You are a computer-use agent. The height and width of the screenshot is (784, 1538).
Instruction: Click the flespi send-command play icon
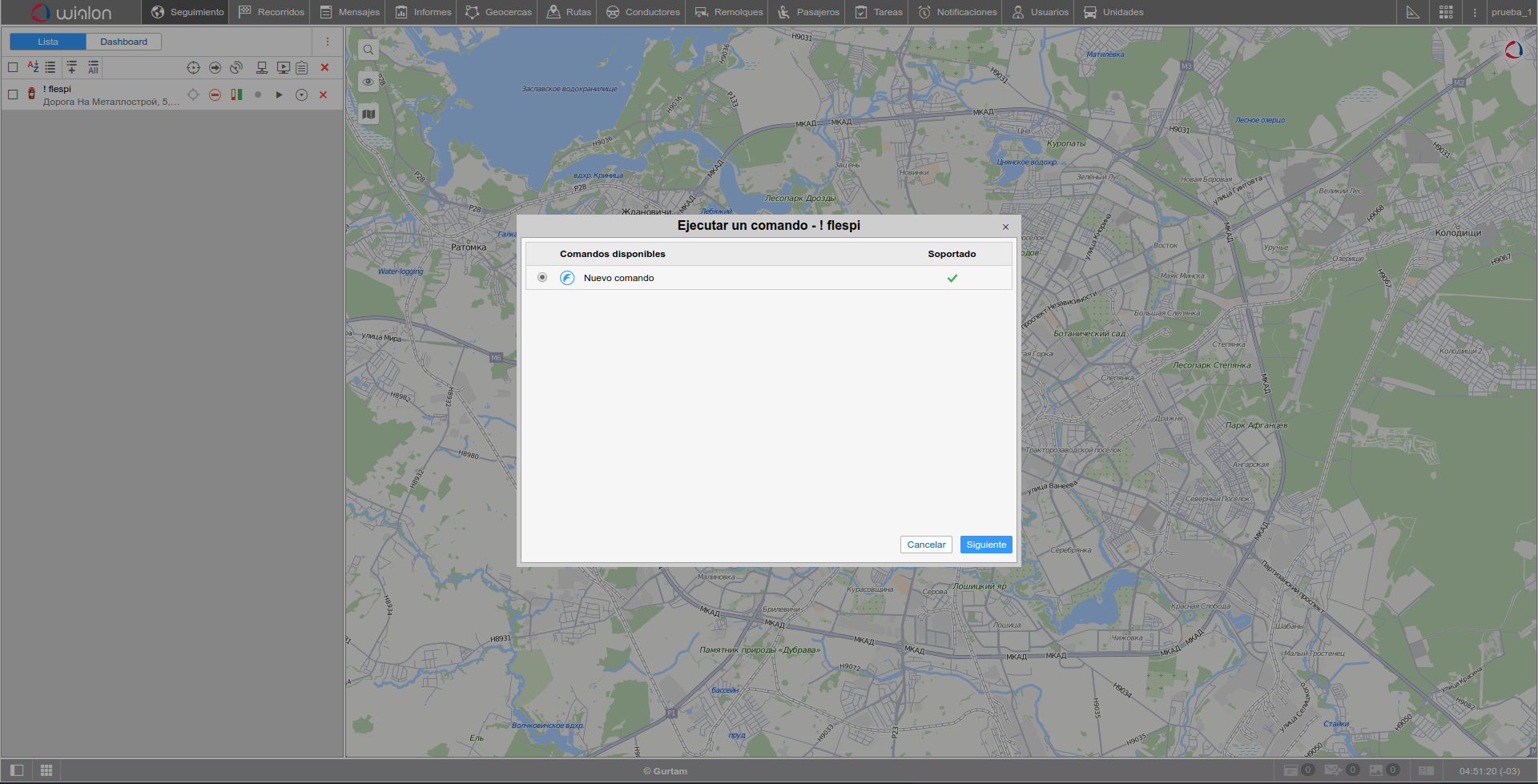click(279, 94)
